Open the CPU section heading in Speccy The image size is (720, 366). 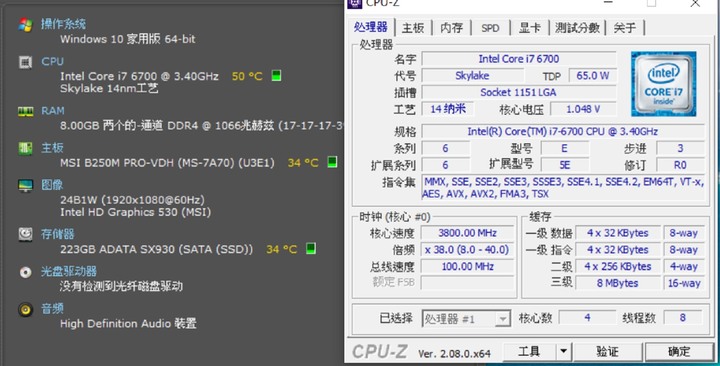coord(52,62)
